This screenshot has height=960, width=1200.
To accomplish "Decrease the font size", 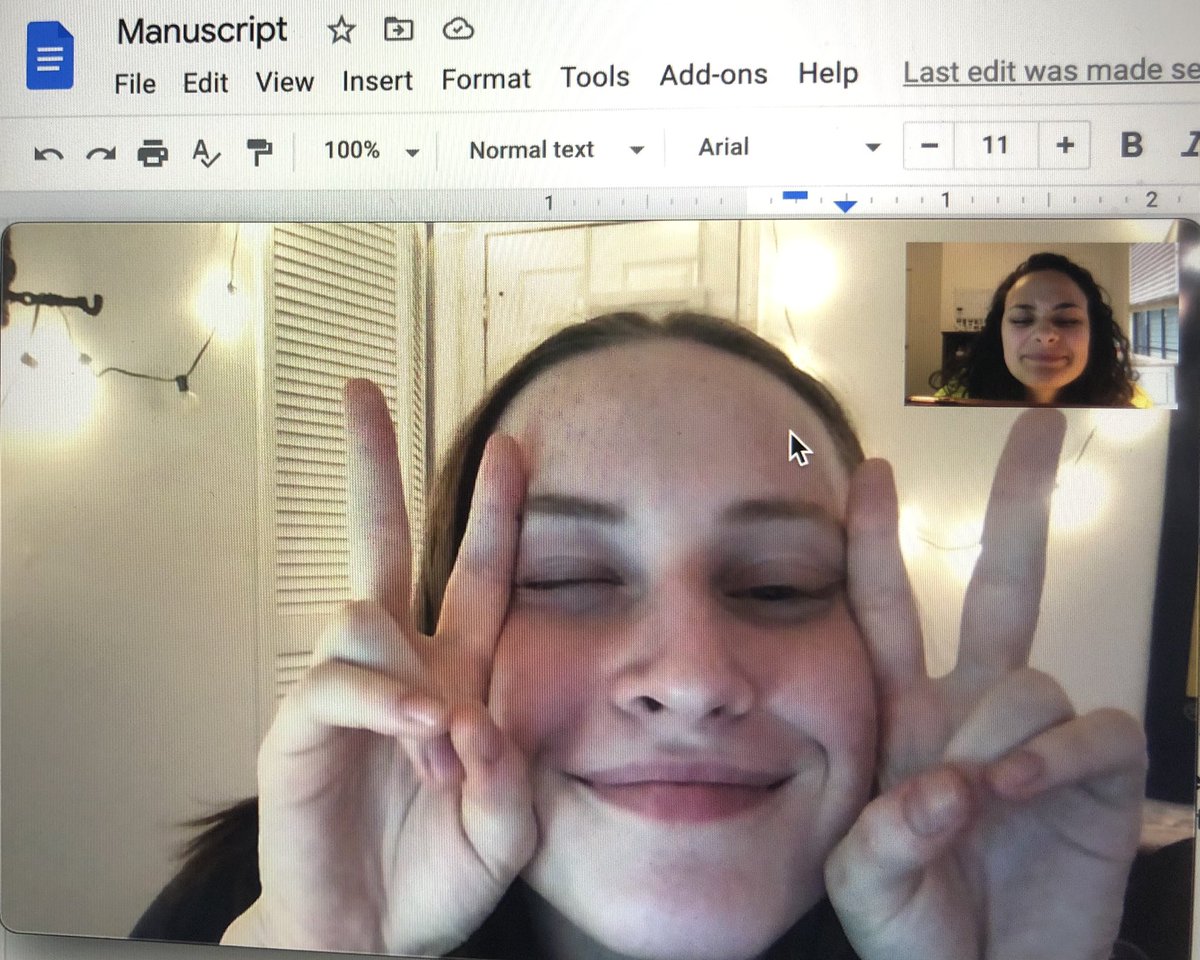I will [x=929, y=146].
